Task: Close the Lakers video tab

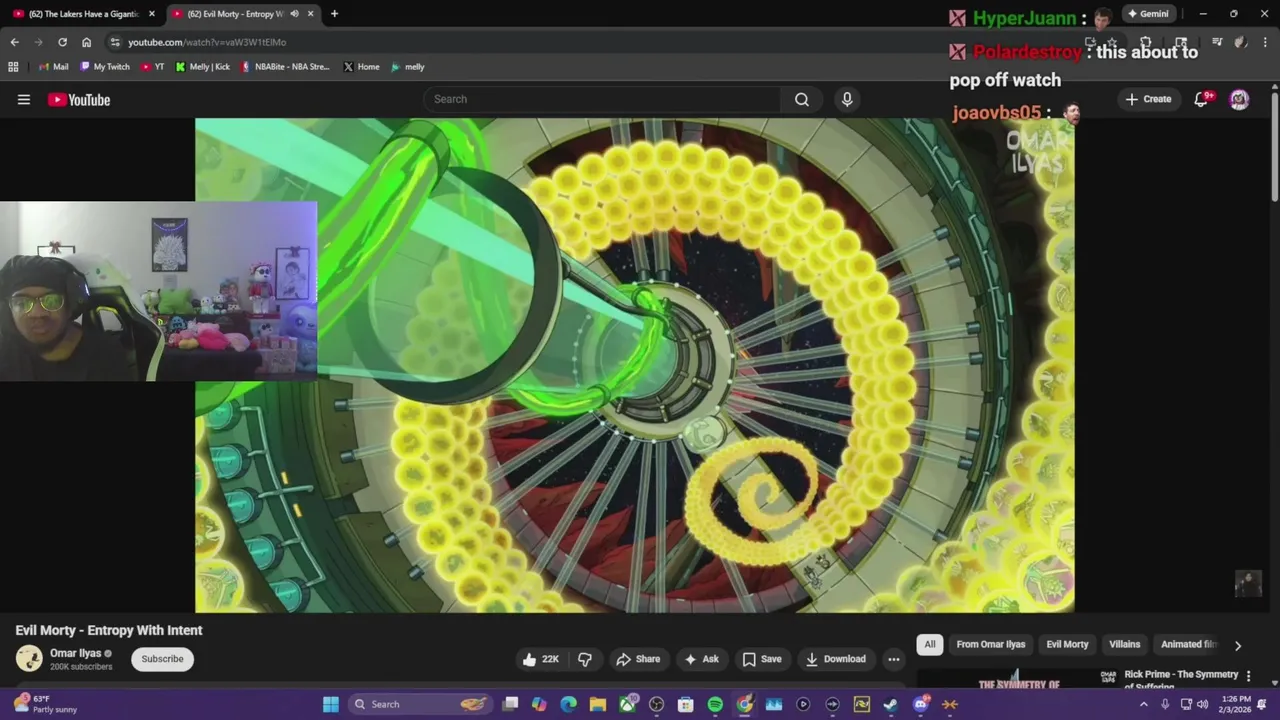Action: point(152,14)
